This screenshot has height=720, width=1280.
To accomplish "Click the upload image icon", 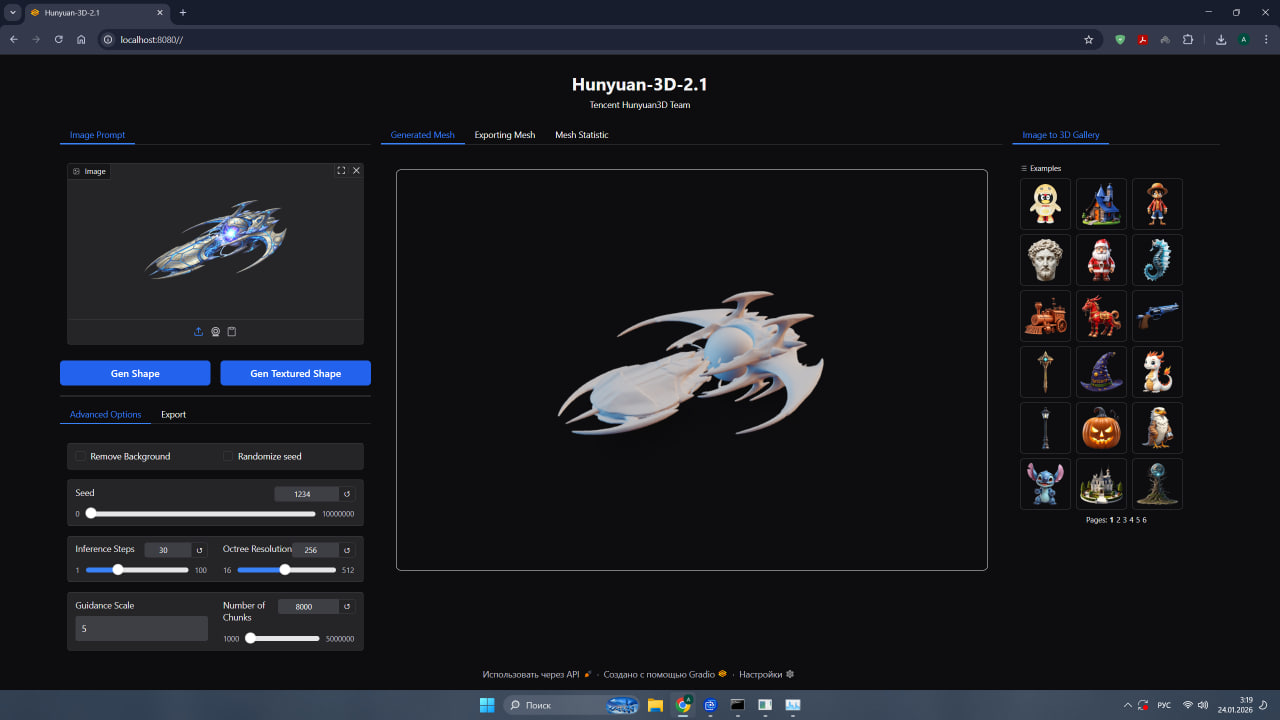I will tap(198, 332).
